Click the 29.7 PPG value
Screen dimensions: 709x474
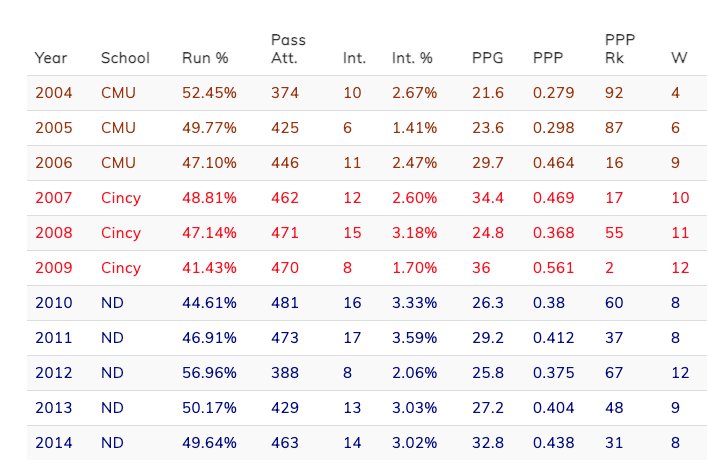tap(488, 163)
